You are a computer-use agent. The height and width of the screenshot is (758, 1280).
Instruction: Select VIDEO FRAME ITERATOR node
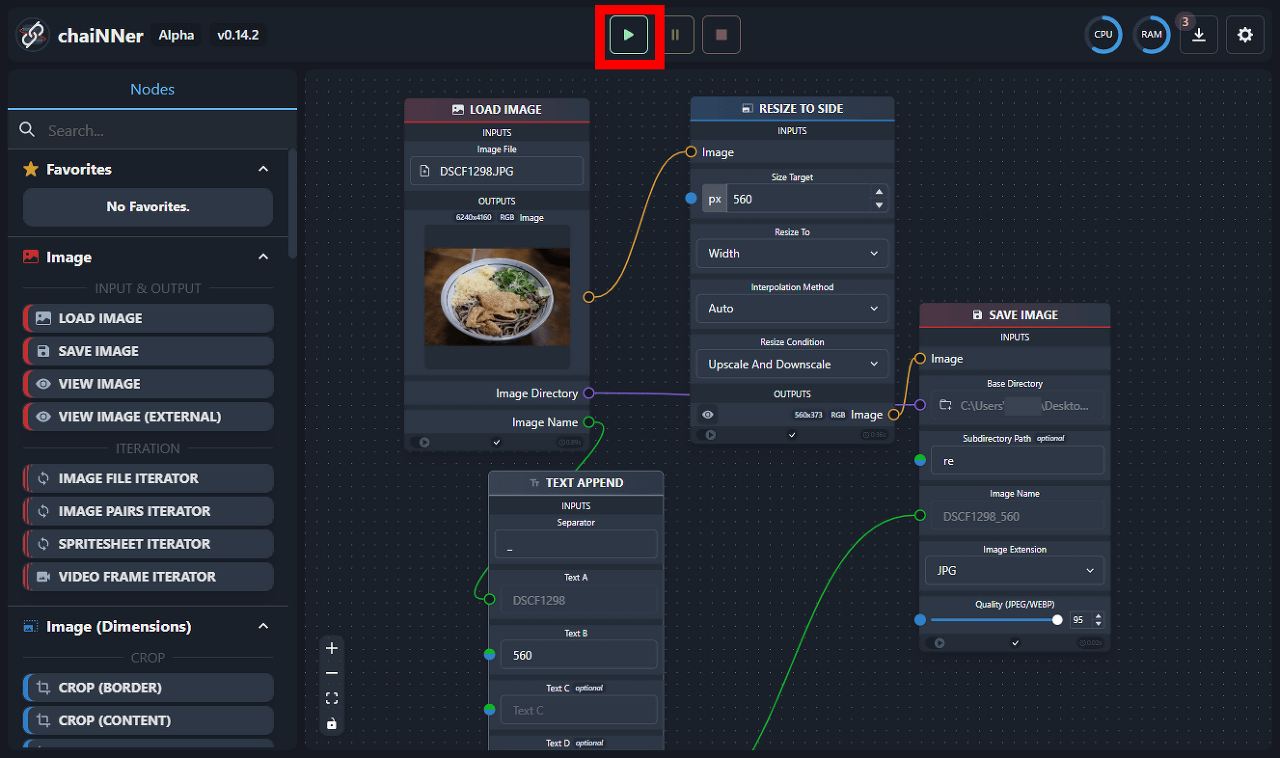148,577
